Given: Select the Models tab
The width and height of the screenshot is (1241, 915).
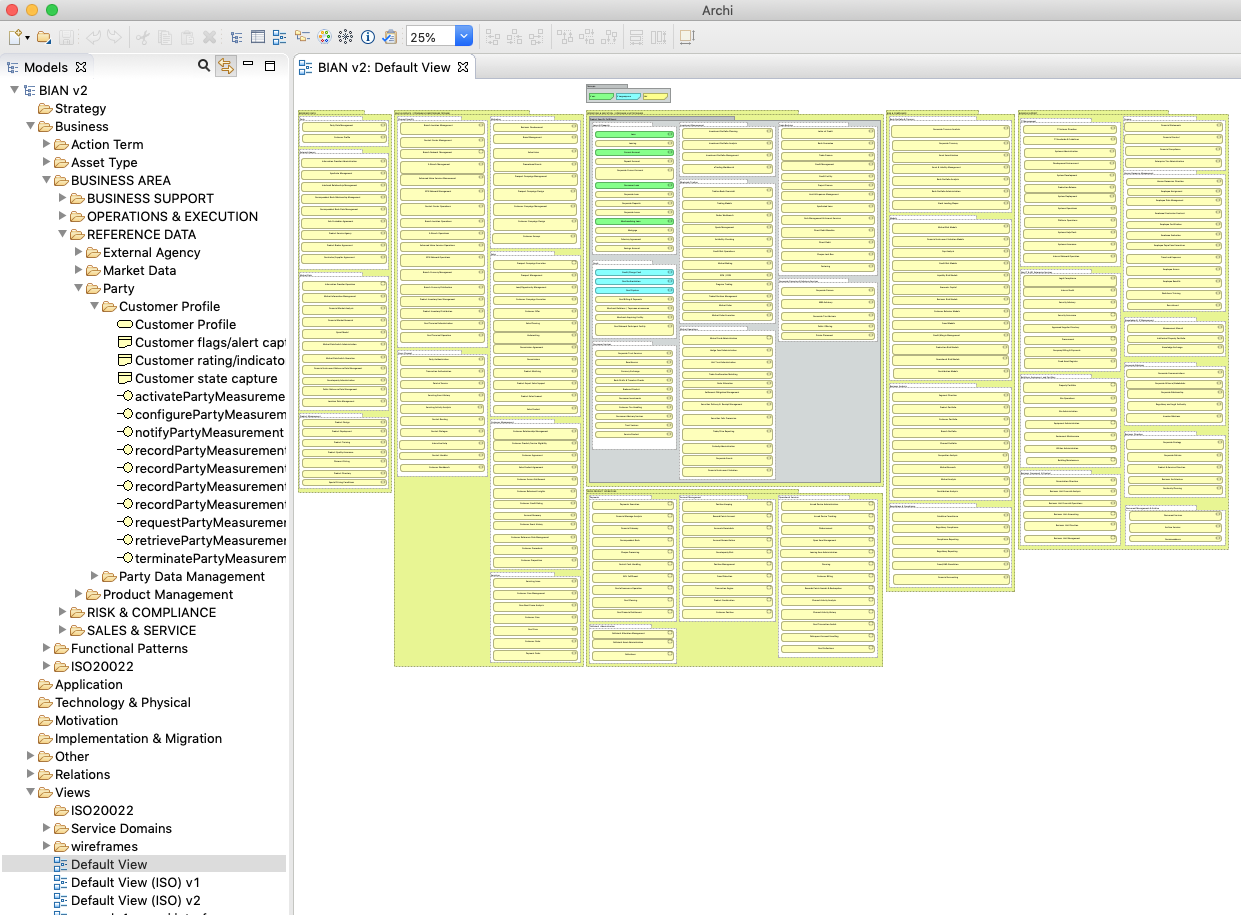Looking at the screenshot, I should pos(46,67).
